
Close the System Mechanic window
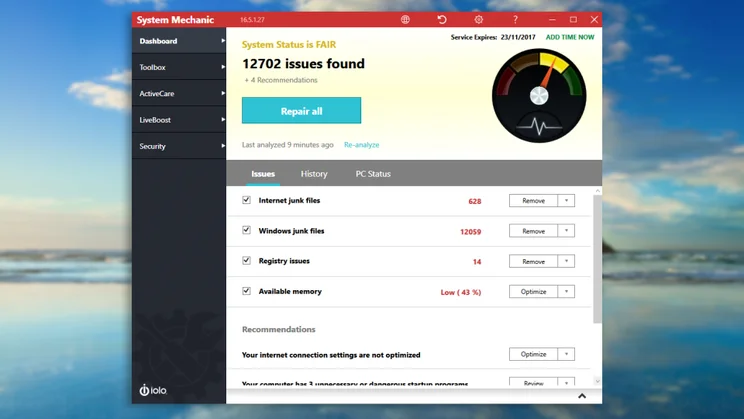[594, 19]
